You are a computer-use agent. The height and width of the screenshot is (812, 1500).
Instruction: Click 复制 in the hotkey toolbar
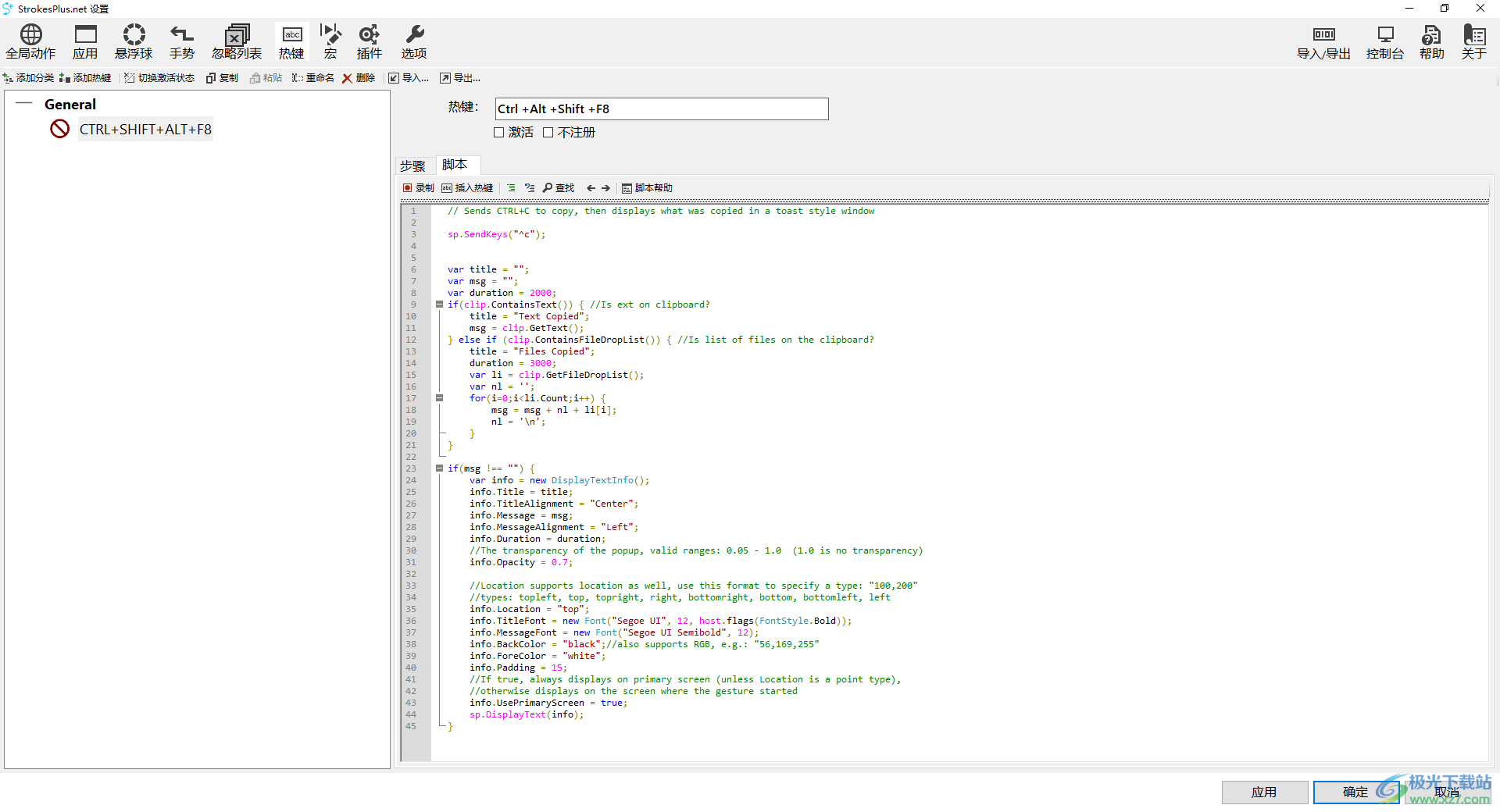[223, 78]
